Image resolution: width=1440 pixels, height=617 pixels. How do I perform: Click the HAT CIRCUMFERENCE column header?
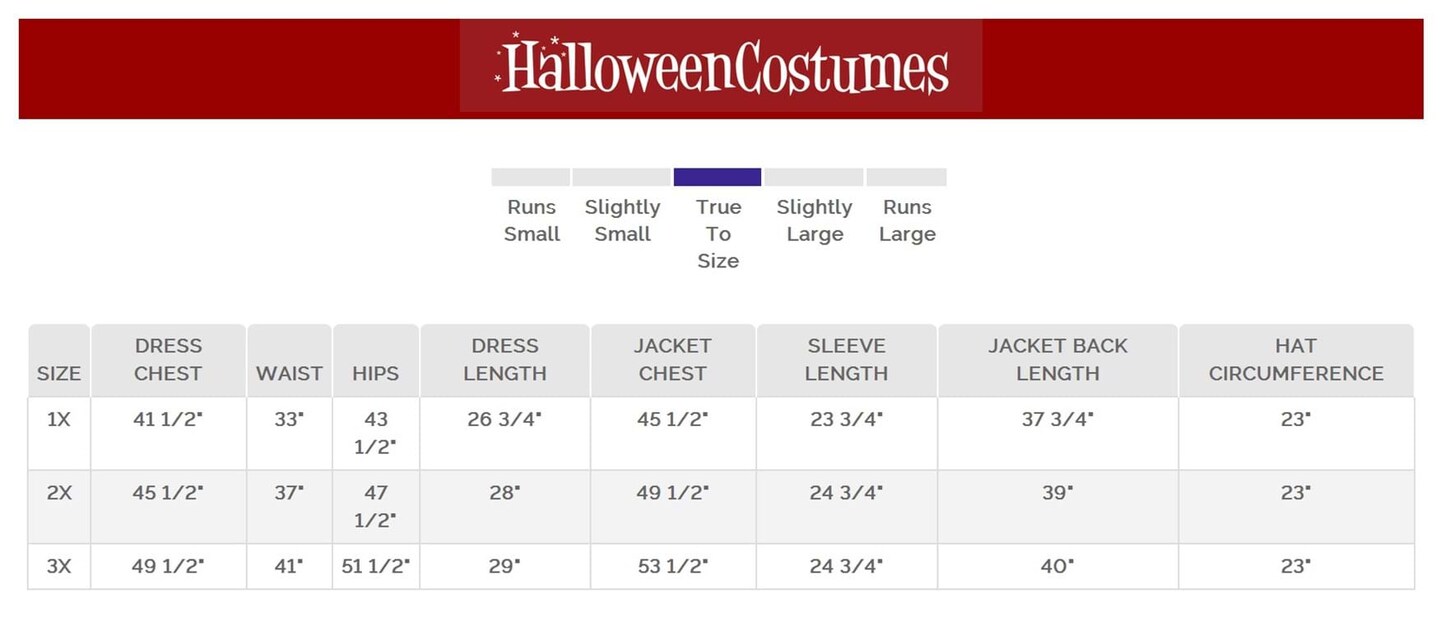tap(1295, 360)
